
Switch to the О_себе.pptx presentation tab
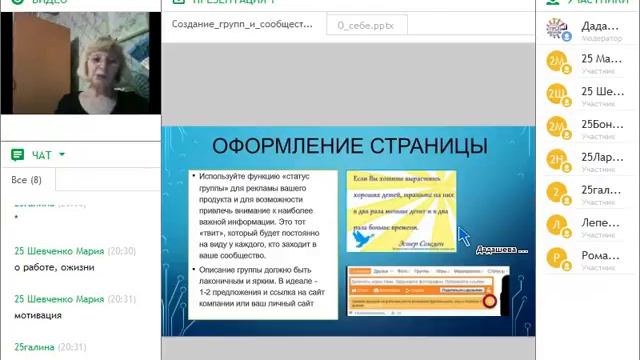coord(366,25)
